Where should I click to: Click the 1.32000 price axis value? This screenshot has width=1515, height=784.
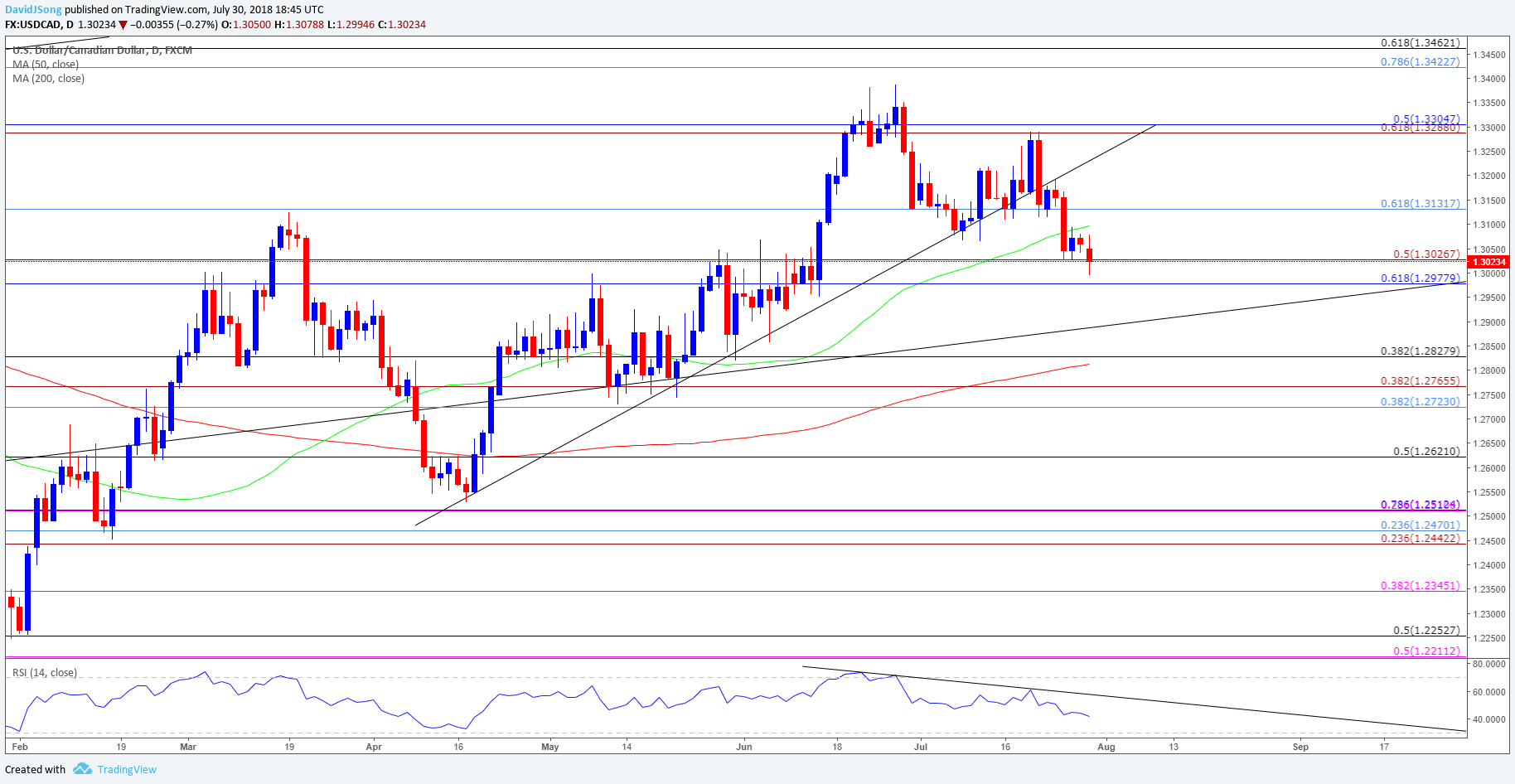1489,176
